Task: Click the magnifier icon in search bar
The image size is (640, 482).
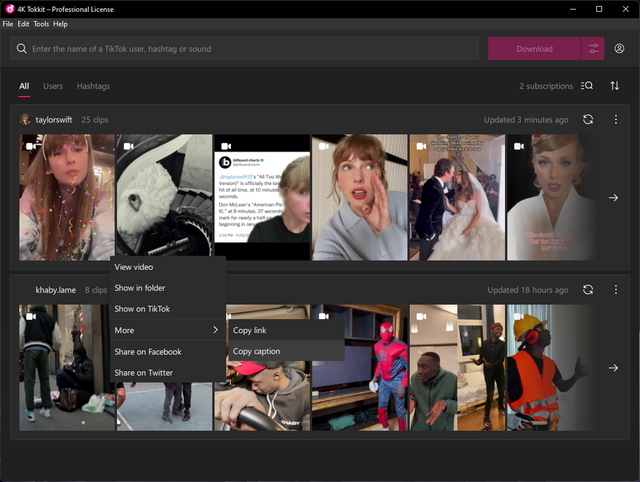Action: 22,49
